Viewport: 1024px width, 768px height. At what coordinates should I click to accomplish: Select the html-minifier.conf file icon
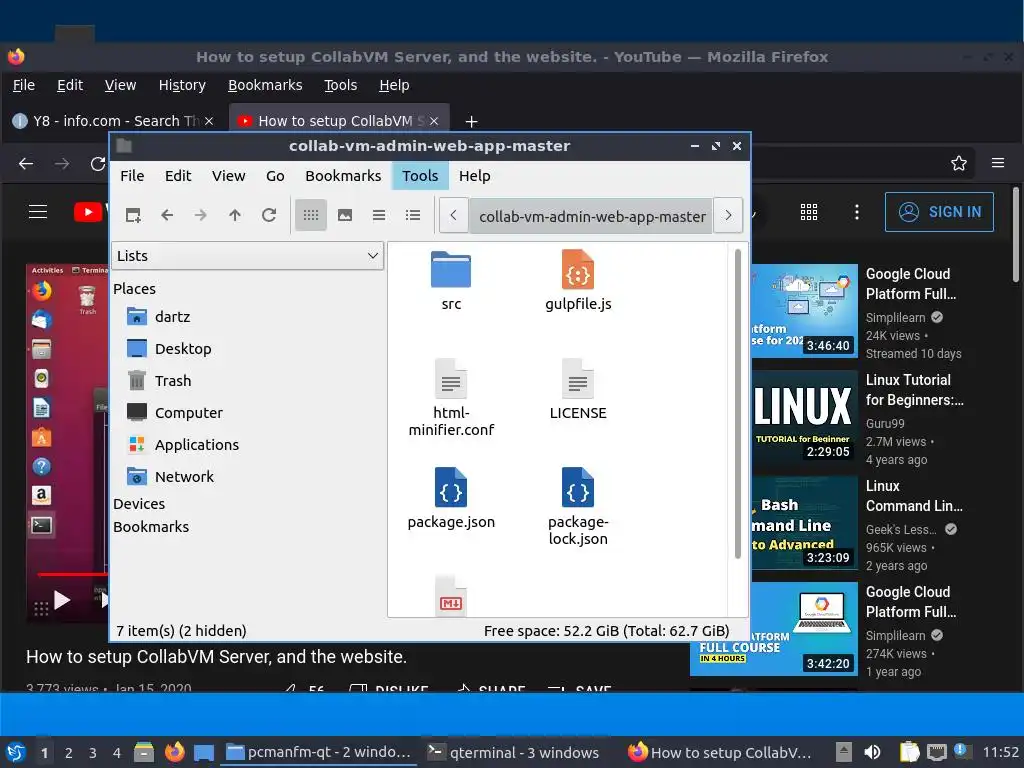pos(451,379)
